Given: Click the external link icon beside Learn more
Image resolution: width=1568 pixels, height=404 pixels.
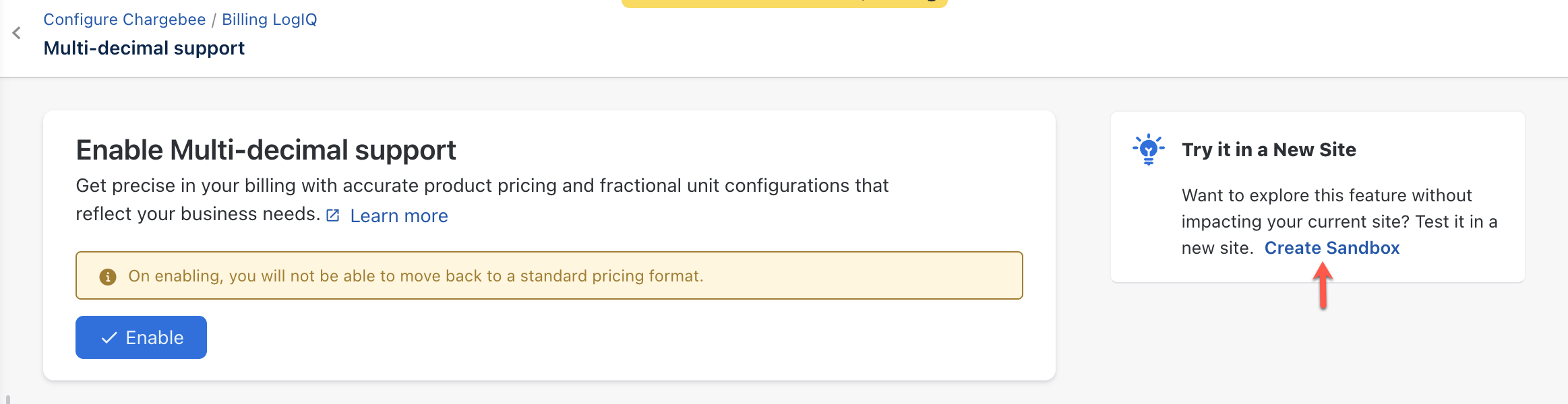Looking at the screenshot, I should click(333, 215).
